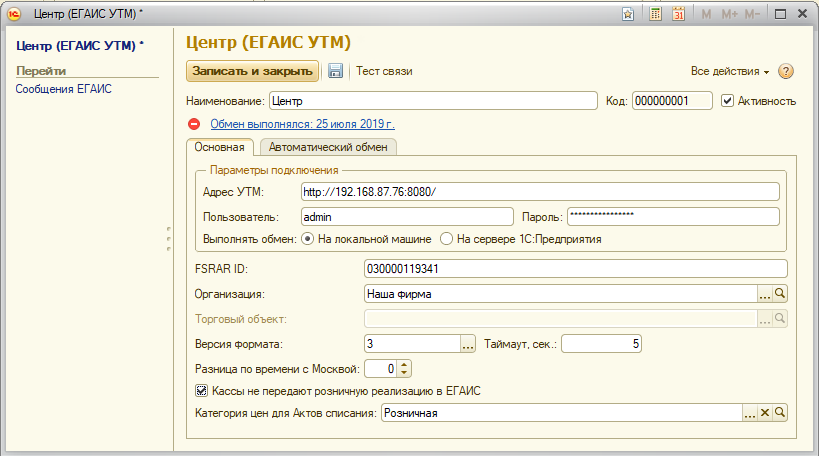Click into the FSRAR ID field
This screenshot has height=456, width=819.
[576, 268]
